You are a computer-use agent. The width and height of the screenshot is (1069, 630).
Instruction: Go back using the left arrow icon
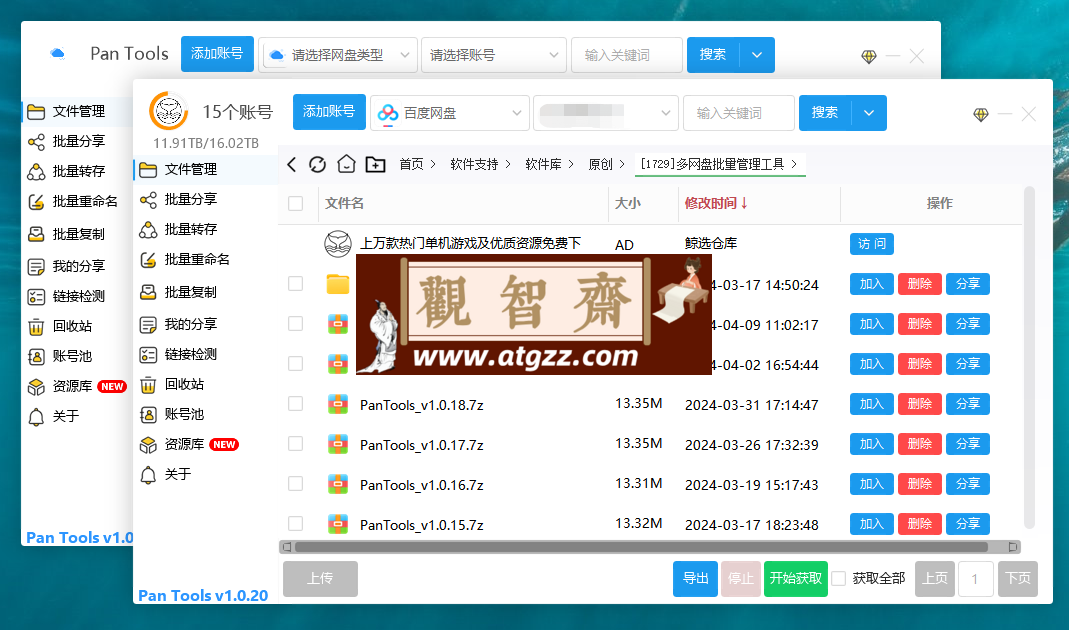click(292, 164)
